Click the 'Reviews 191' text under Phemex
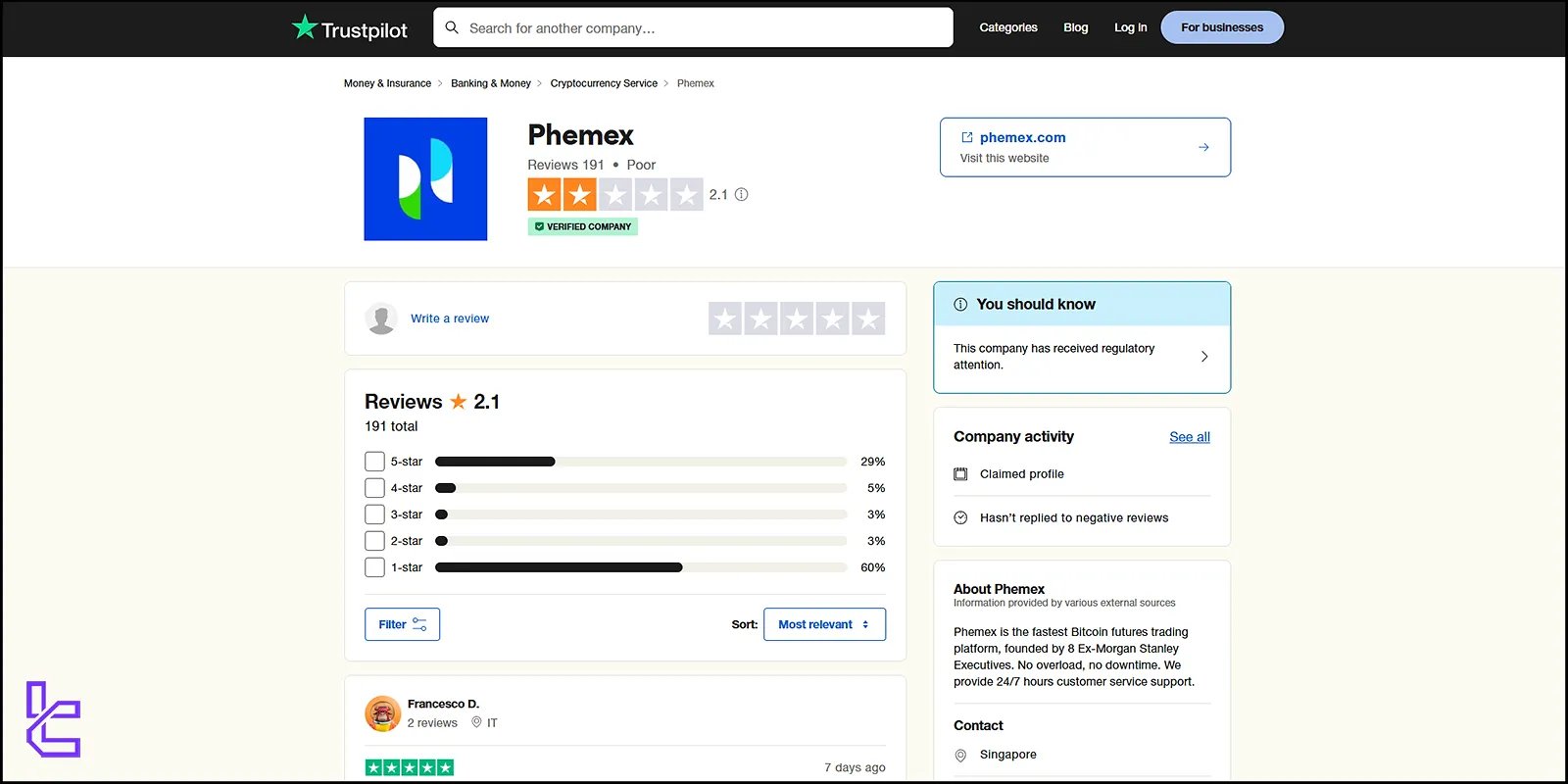 pyautogui.click(x=565, y=165)
